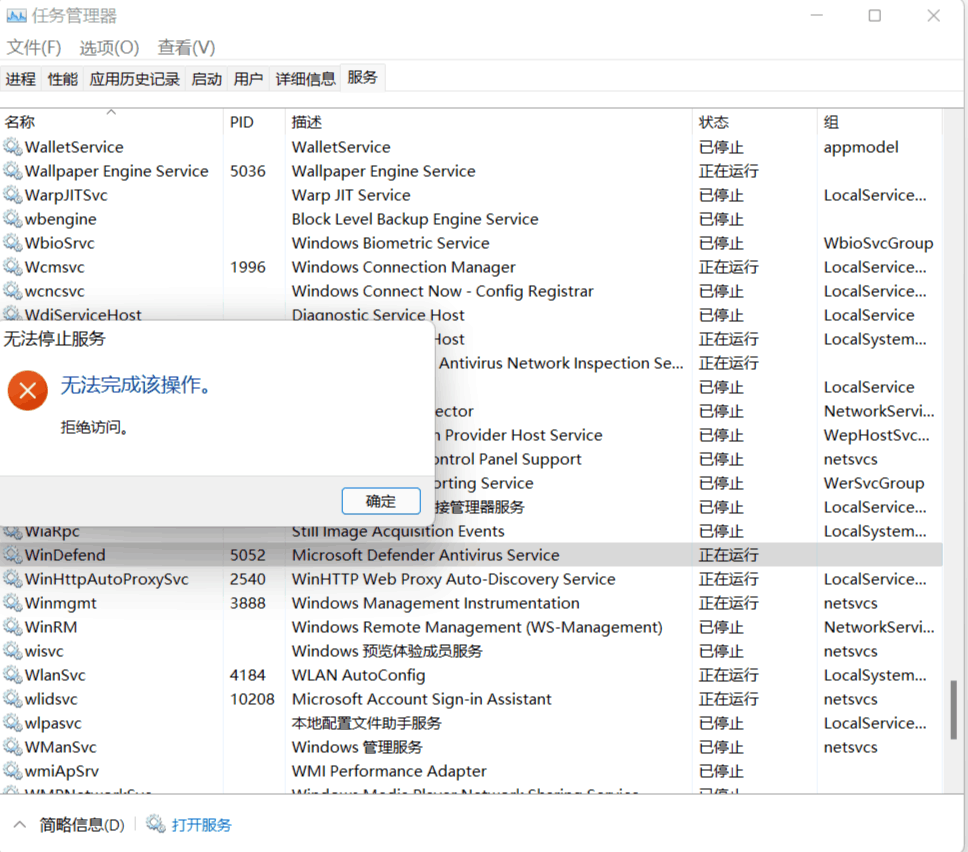Click the wcncsvc service gear icon

point(13,291)
